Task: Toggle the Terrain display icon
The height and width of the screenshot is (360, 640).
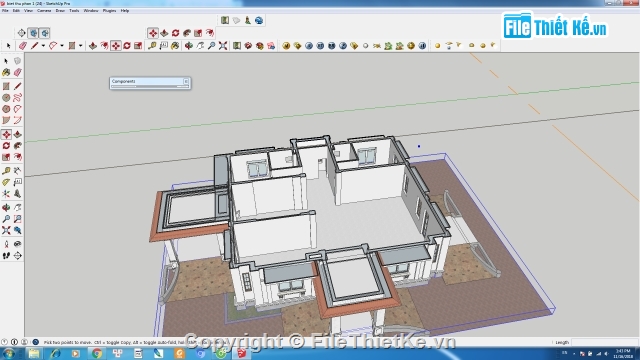Action: point(236,20)
